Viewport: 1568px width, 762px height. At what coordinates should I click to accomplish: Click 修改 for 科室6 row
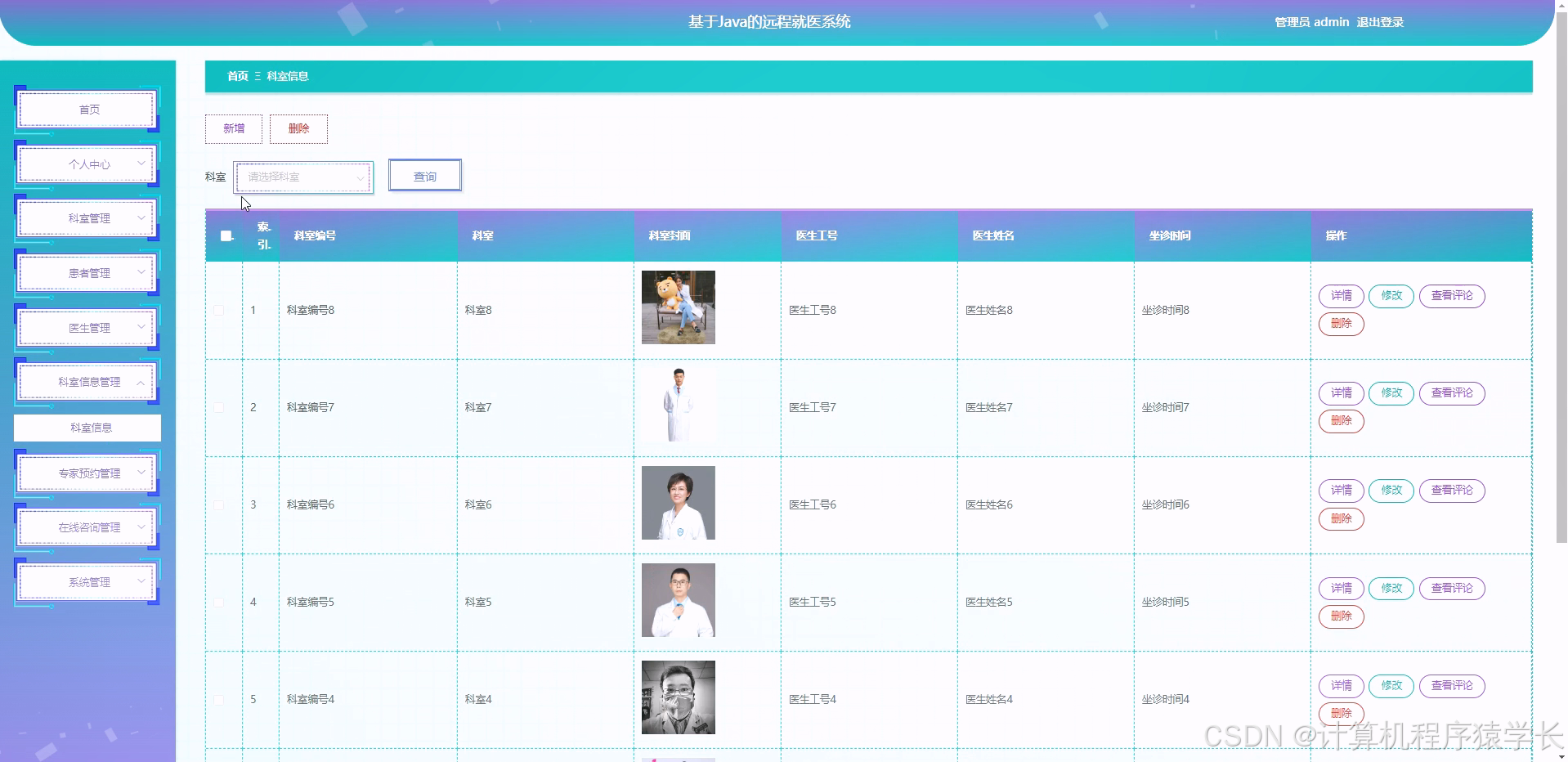1391,491
